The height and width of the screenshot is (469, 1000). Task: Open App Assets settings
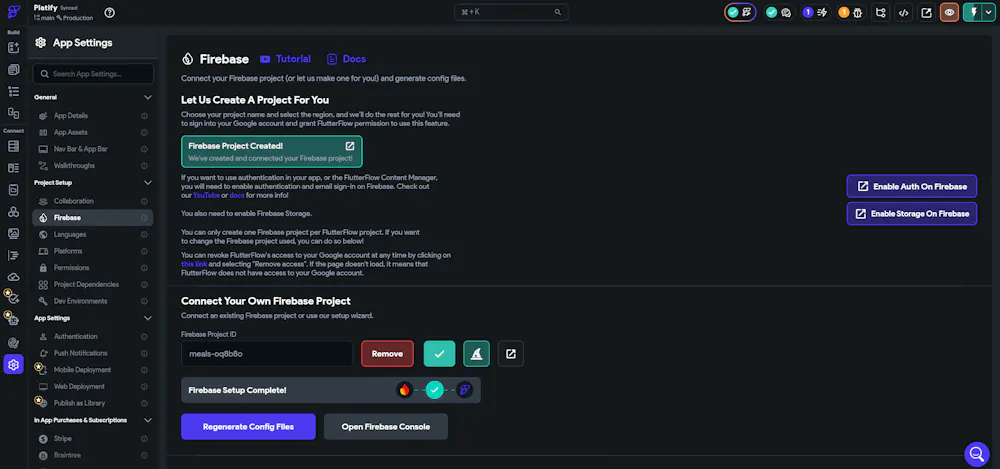pos(92,133)
